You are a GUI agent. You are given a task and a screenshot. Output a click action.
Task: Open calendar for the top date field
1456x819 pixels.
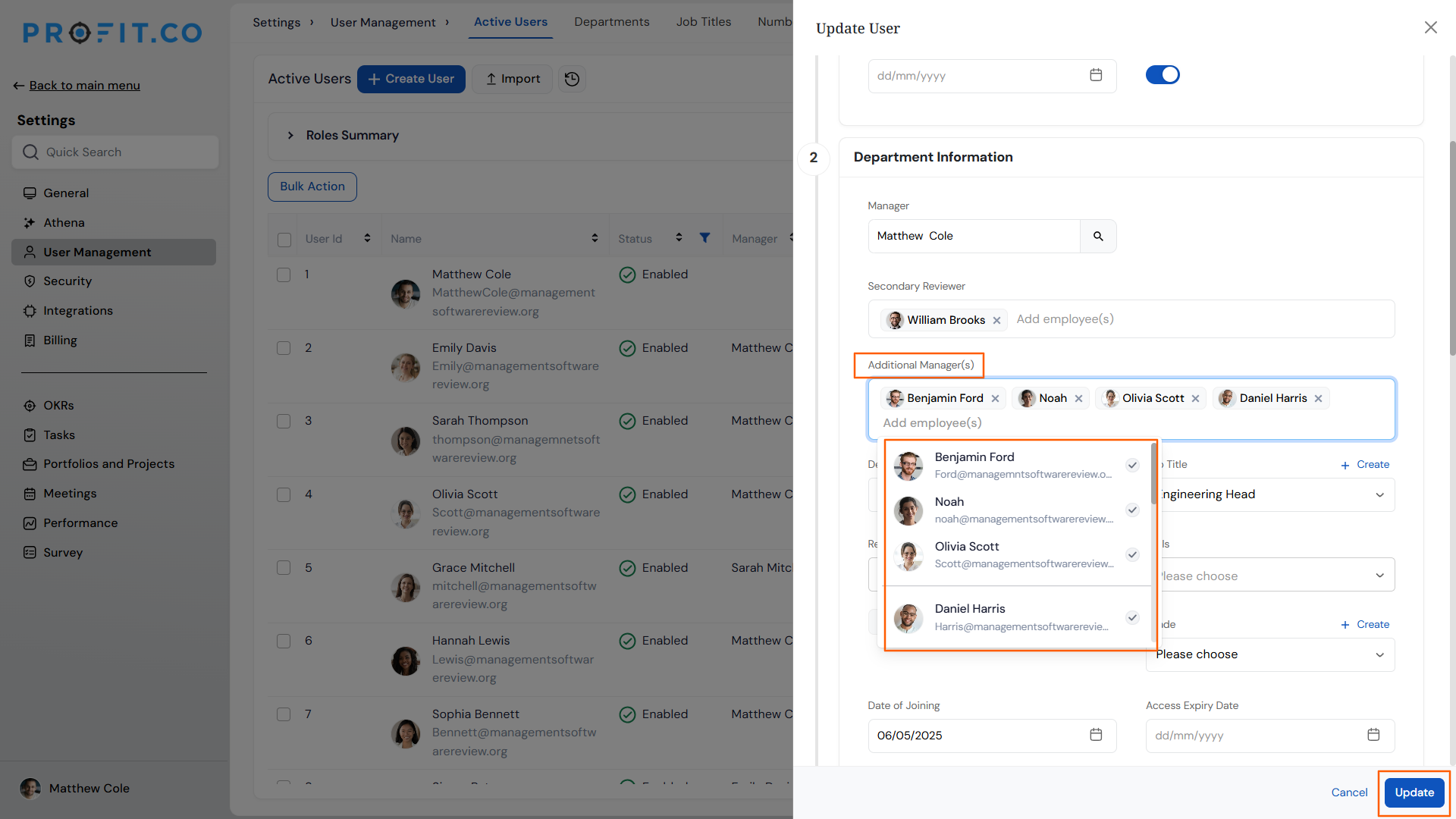pyautogui.click(x=1096, y=75)
